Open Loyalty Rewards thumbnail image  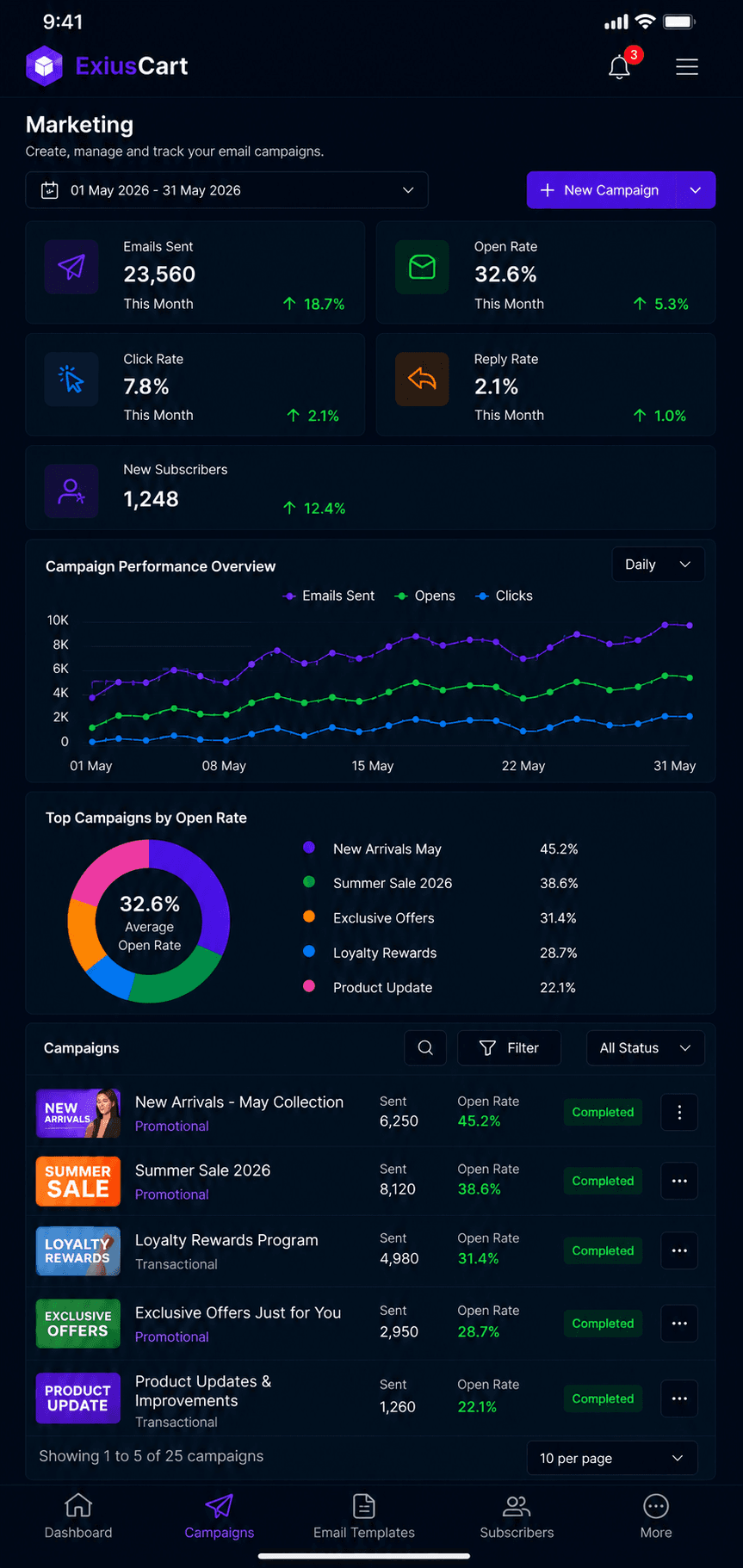tap(78, 1250)
